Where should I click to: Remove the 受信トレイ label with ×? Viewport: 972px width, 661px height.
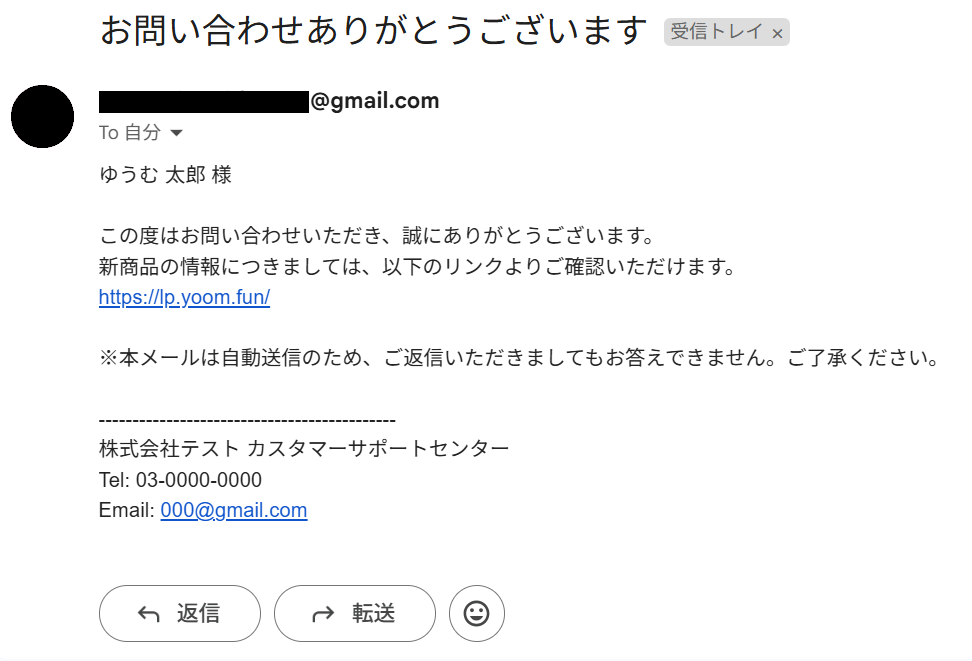coord(777,33)
